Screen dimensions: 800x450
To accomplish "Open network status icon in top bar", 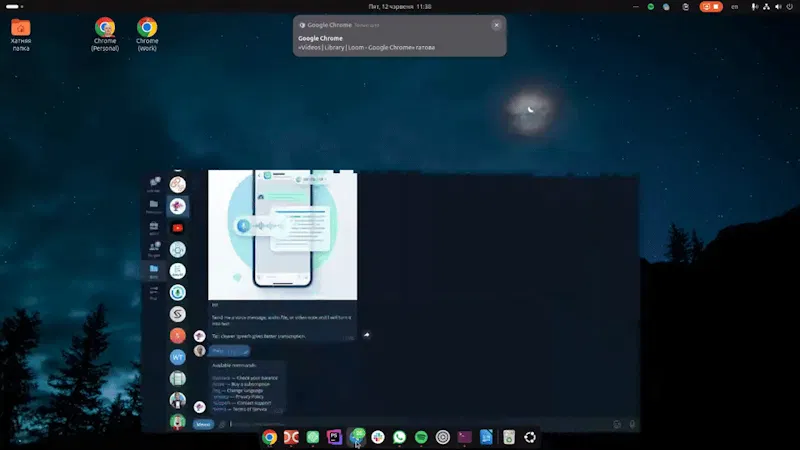I will [x=766, y=7].
